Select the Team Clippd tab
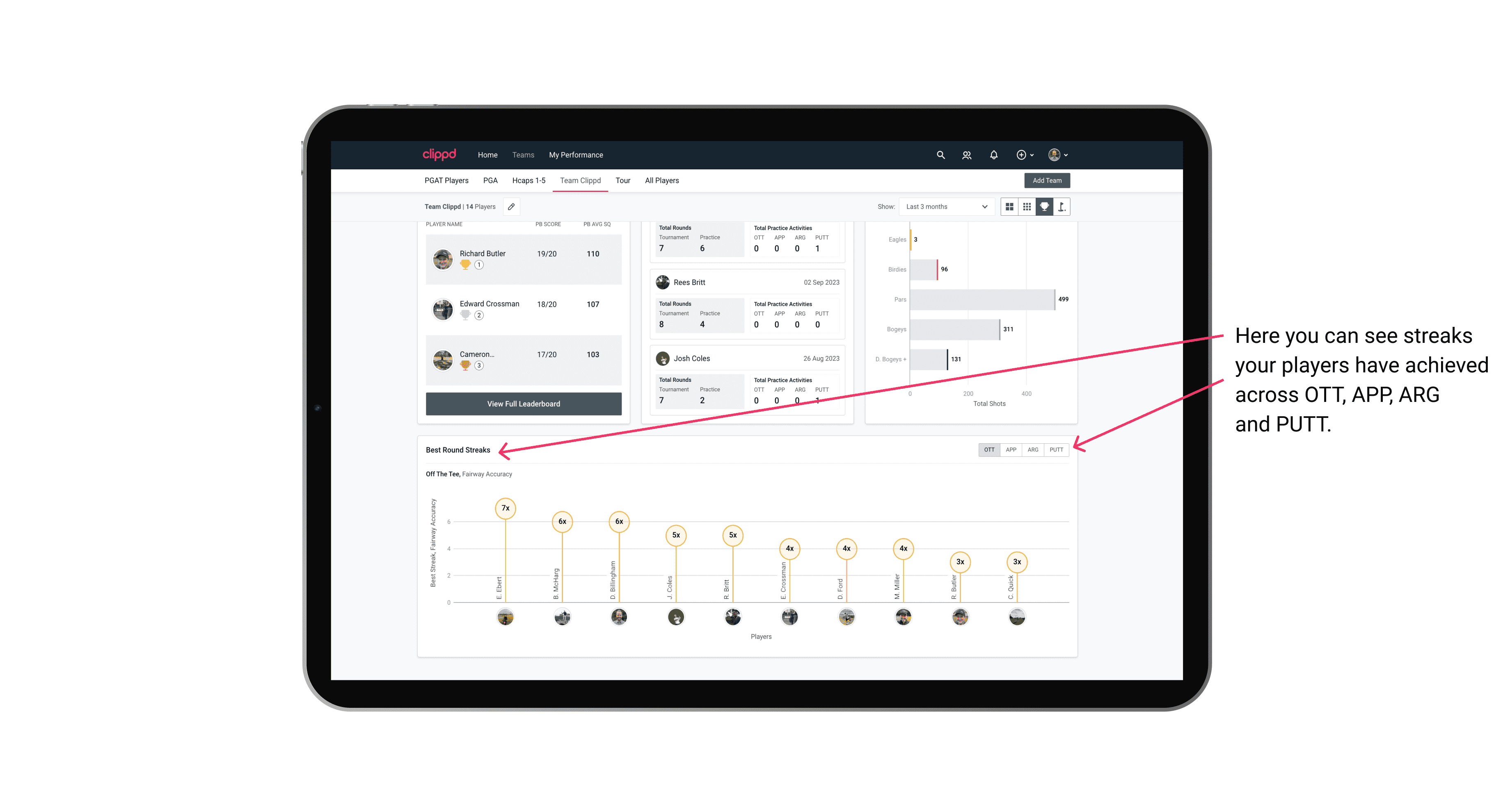Viewport: 1510px width, 812px height. [x=581, y=180]
